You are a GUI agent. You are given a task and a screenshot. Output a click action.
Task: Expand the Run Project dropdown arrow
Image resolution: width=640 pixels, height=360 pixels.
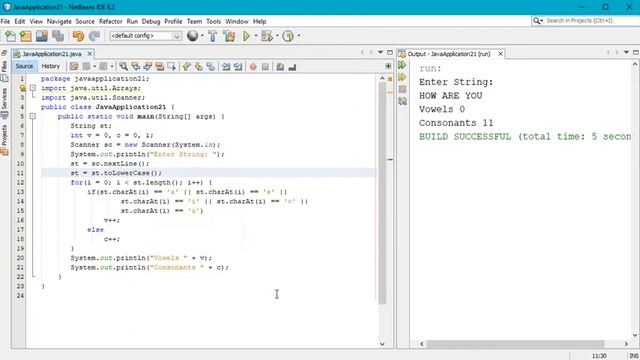point(256,36)
